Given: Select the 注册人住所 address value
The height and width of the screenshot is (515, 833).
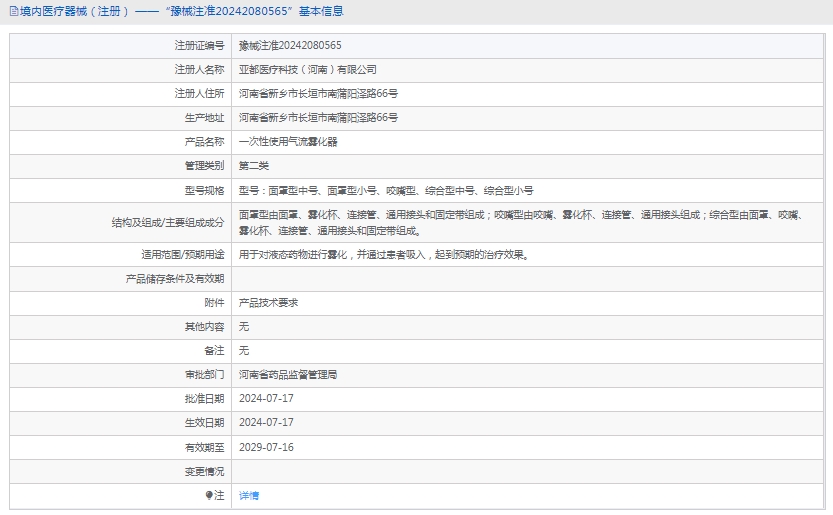Looking at the screenshot, I should pos(318,94).
